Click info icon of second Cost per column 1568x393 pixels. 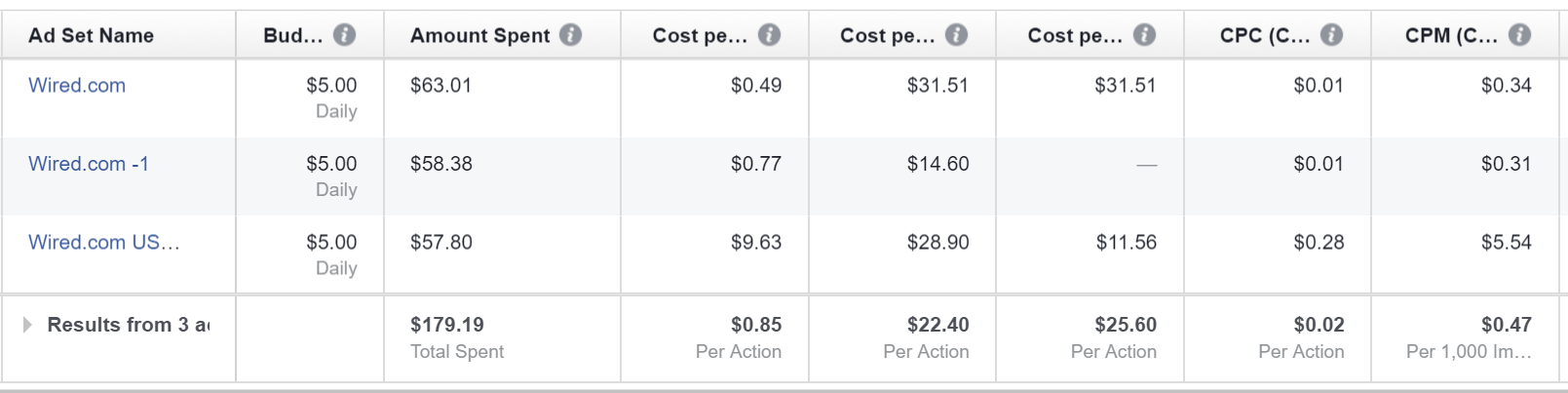(x=957, y=35)
